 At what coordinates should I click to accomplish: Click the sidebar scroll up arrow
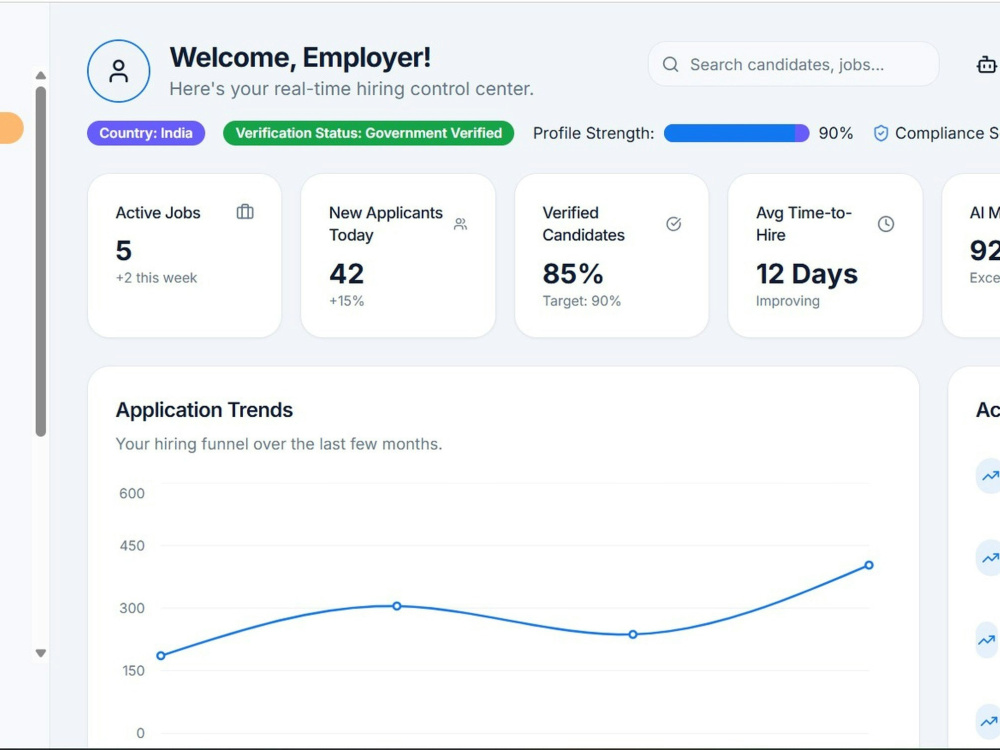coord(41,75)
